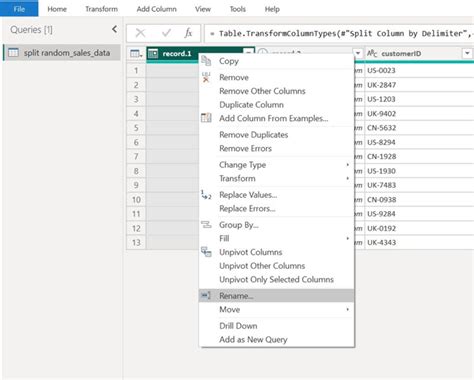This screenshot has width=474, height=380.
Task: Select Unpivot Other Columns
Action: (x=276, y=266)
